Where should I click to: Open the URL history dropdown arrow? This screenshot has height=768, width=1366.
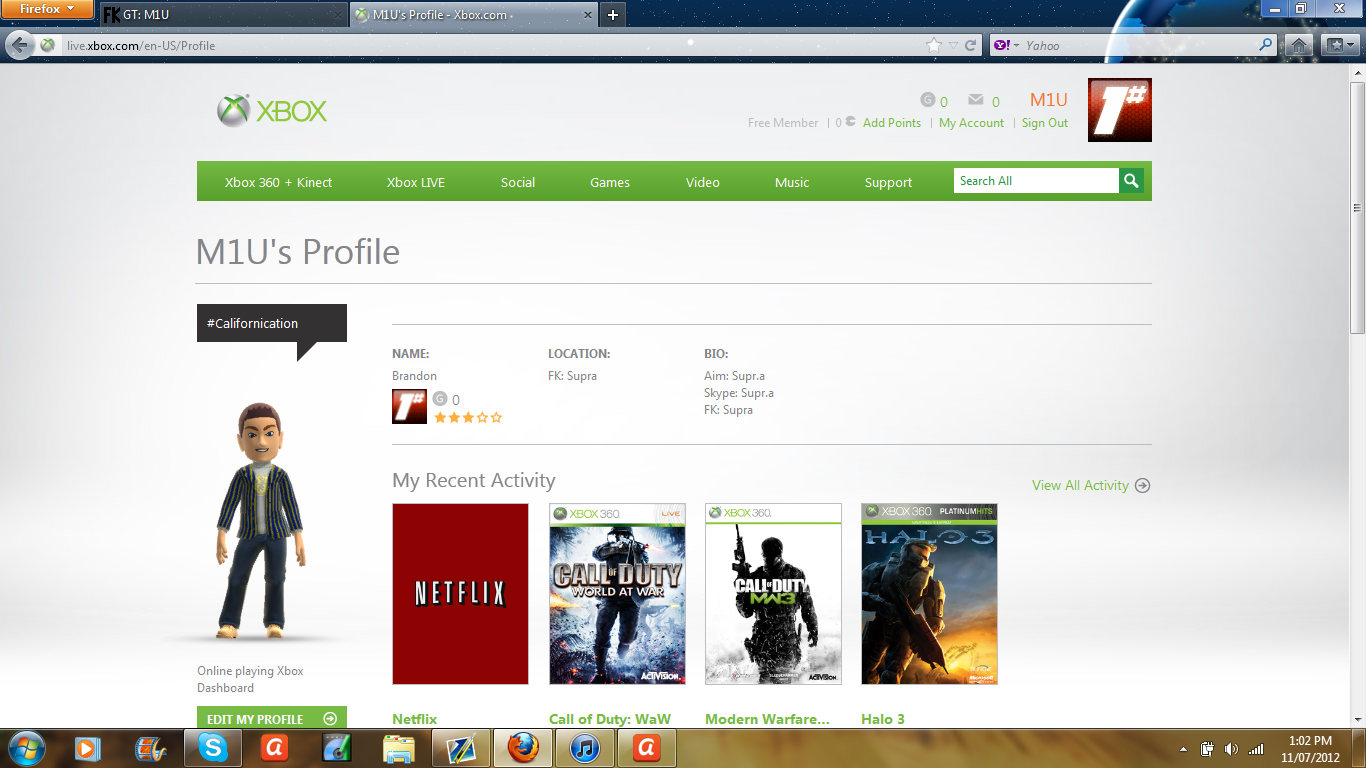(x=953, y=45)
